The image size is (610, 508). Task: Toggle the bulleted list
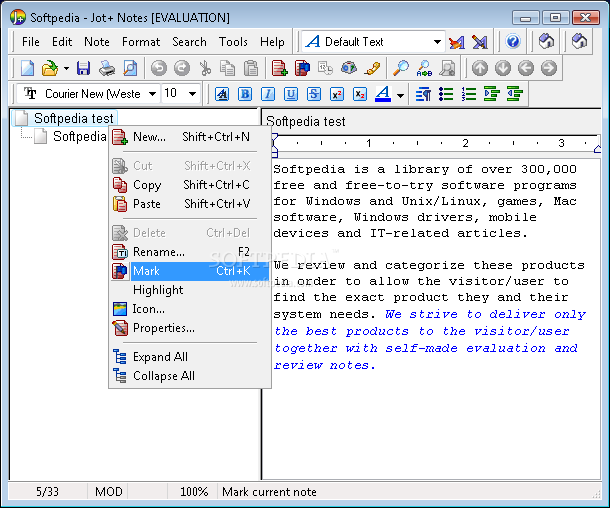[x=446, y=94]
